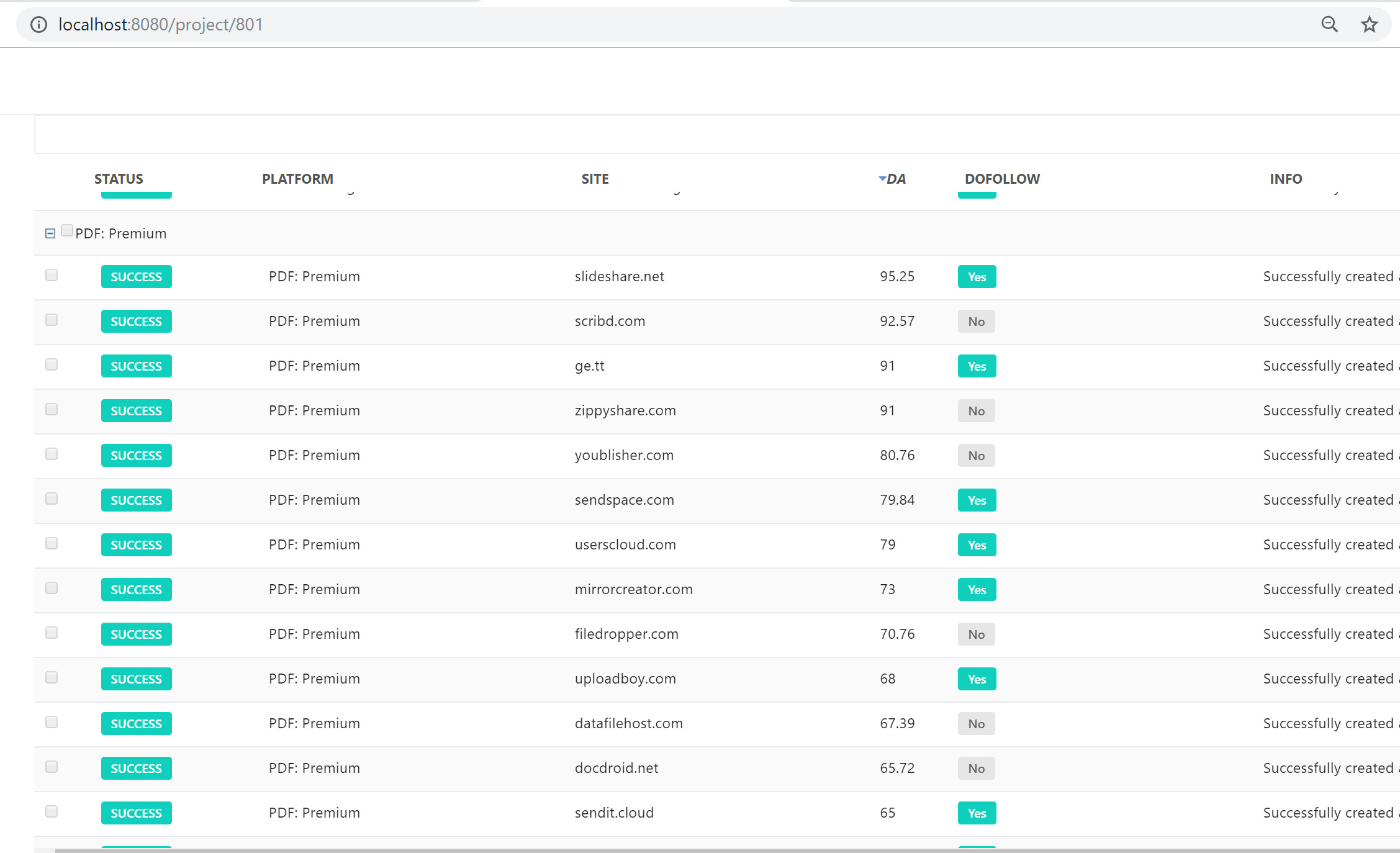The height and width of the screenshot is (853, 1400).
Task: Select the uploadboy.com row checkbox
Action: [x=52, y=677]
